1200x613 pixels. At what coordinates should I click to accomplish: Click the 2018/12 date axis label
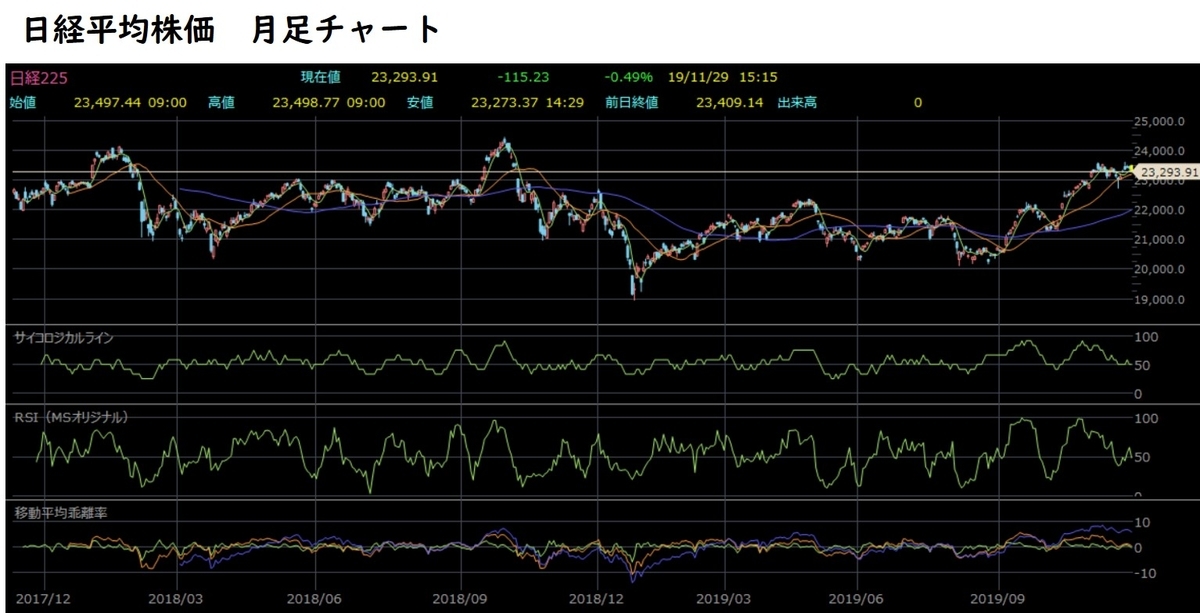click(x=597, y=600)
